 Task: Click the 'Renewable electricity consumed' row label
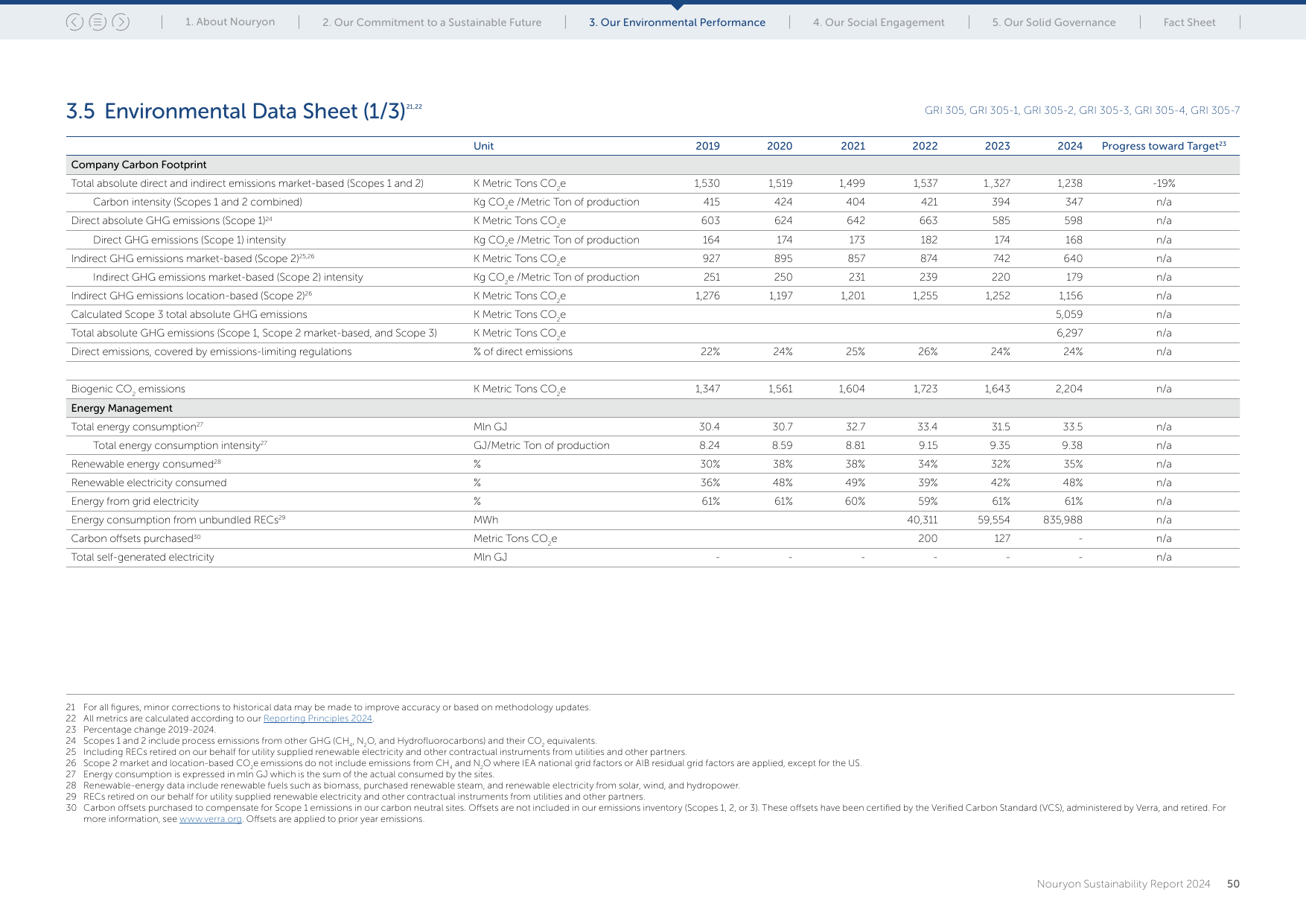[149, 482]
